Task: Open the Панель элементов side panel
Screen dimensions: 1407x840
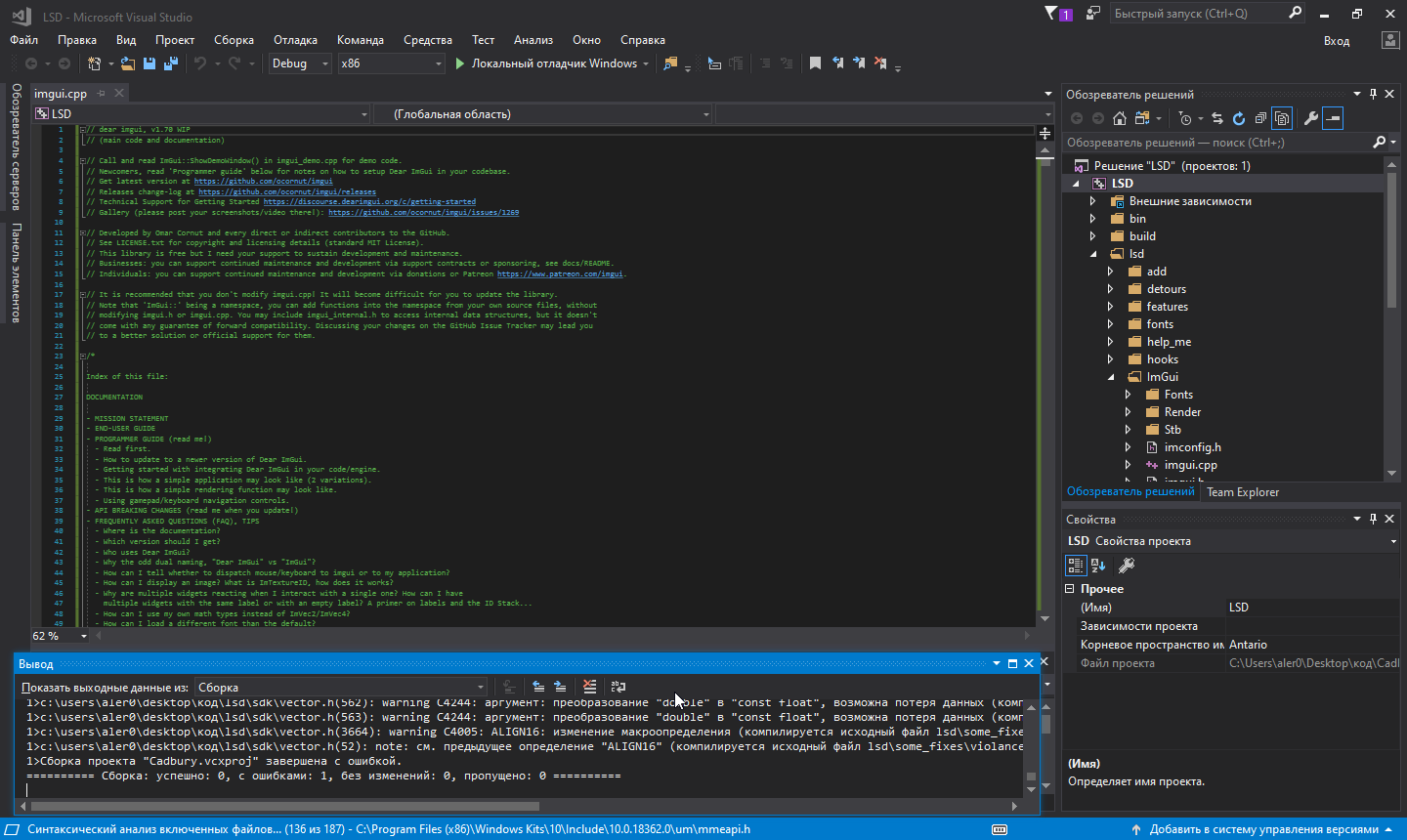Action: point(17,273)
